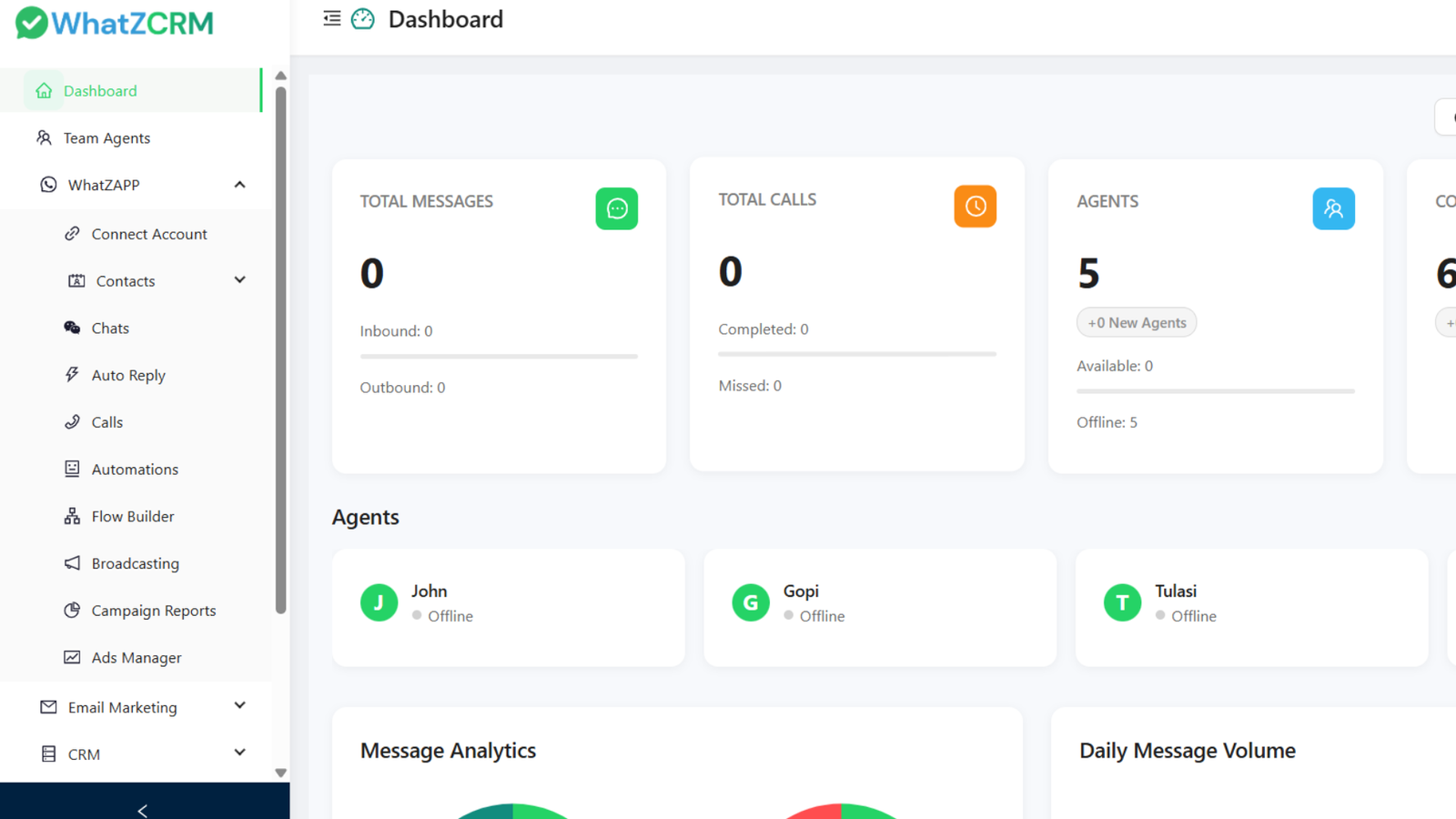
Task: Click the Available agents progress bar
Action: point(1215,391)
